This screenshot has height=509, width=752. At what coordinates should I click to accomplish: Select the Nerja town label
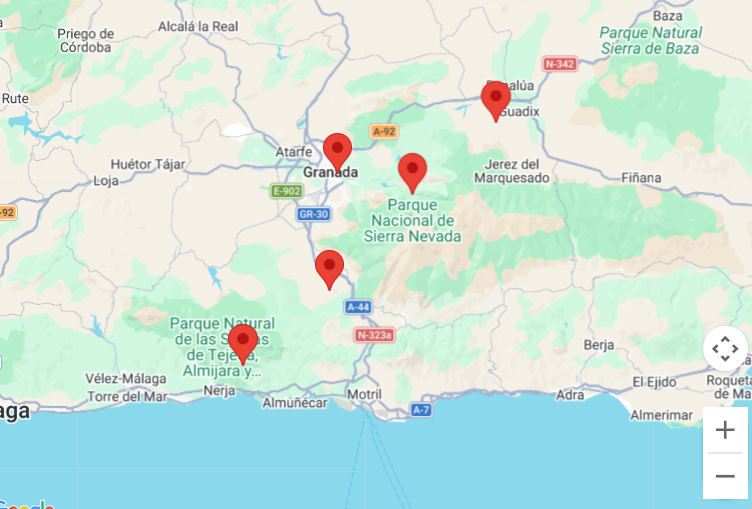tap(219, 391)
